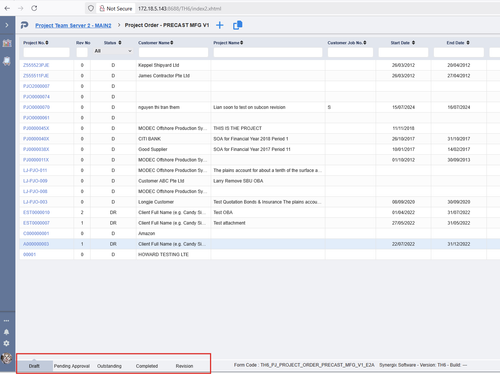
Task: Select the Good Supplier customer cell
Action: tap(173, 149)
